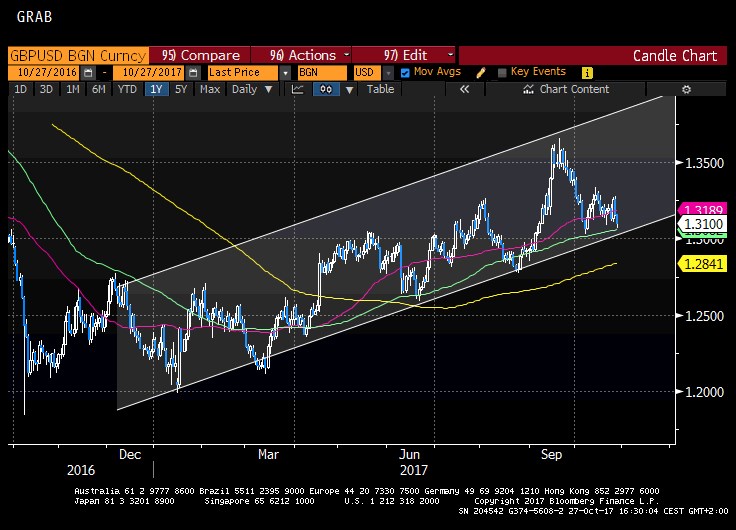The width and height of the screenshot is (736, 530).
Task: Click the pencil edit icon beside Mov Avgs
Action: click(481, 73)
